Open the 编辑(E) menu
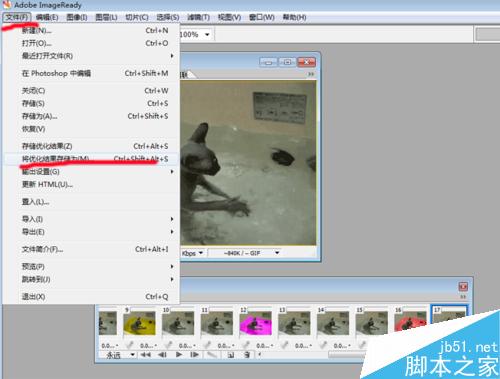 tap(47, 17)
